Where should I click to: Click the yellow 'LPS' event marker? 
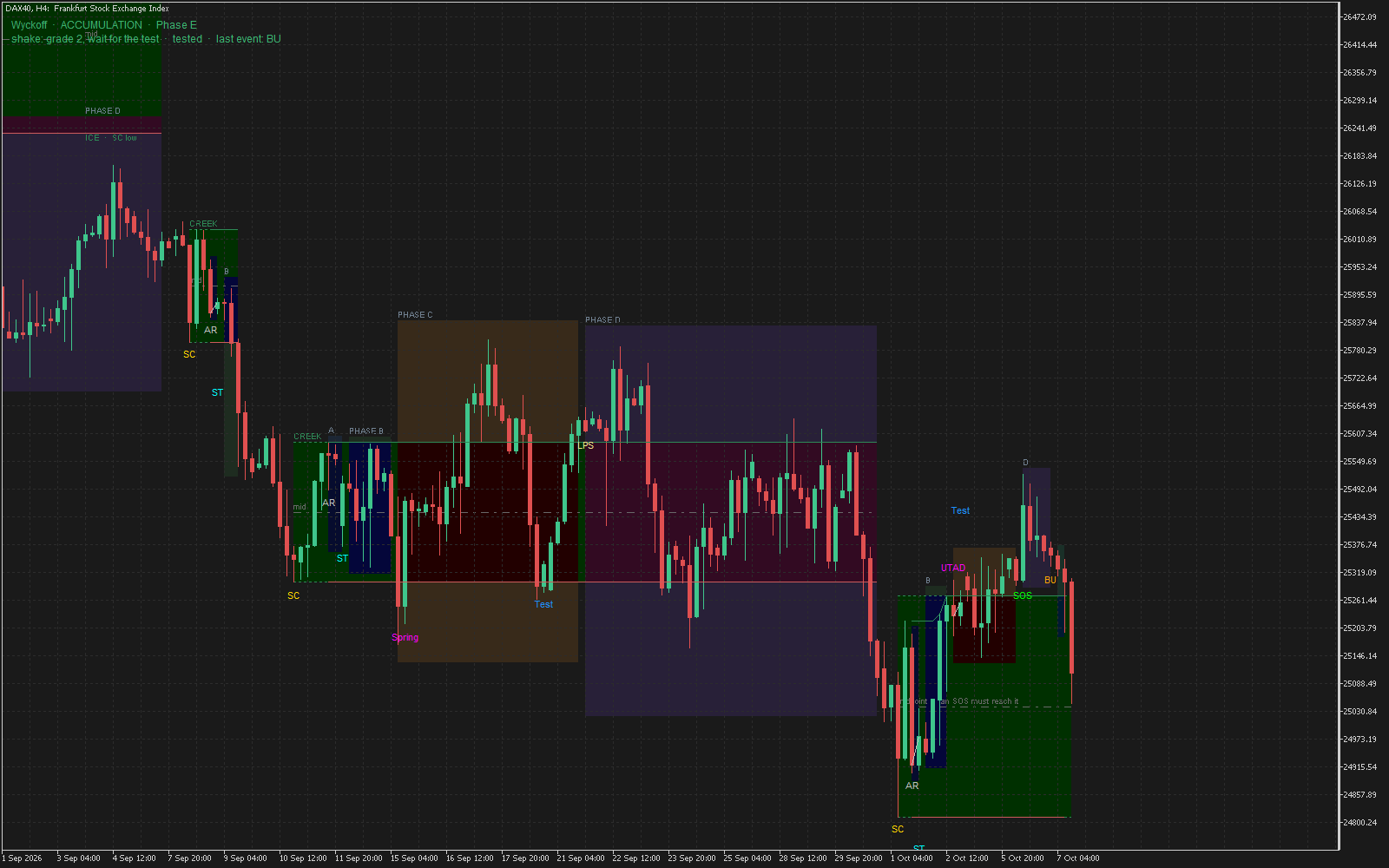pyautogui.click(x=586, y=445)
